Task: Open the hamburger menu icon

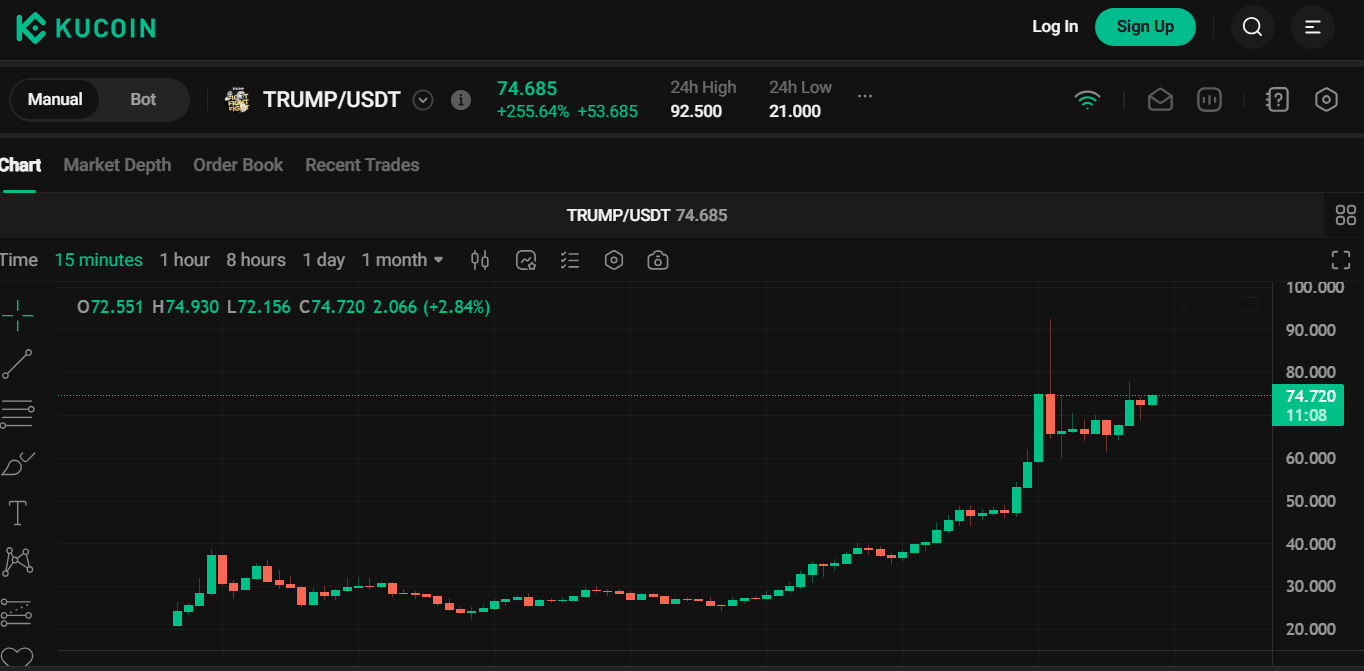Action: [x=1313, y=27]
